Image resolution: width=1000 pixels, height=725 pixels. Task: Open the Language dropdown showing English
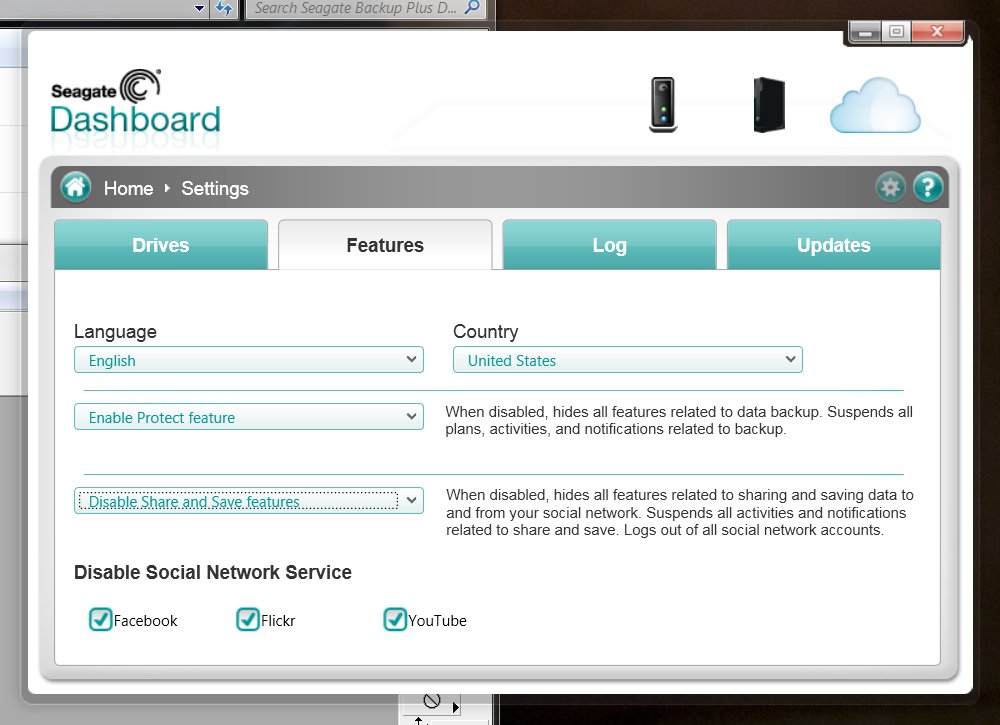click(x=249, y=360)
